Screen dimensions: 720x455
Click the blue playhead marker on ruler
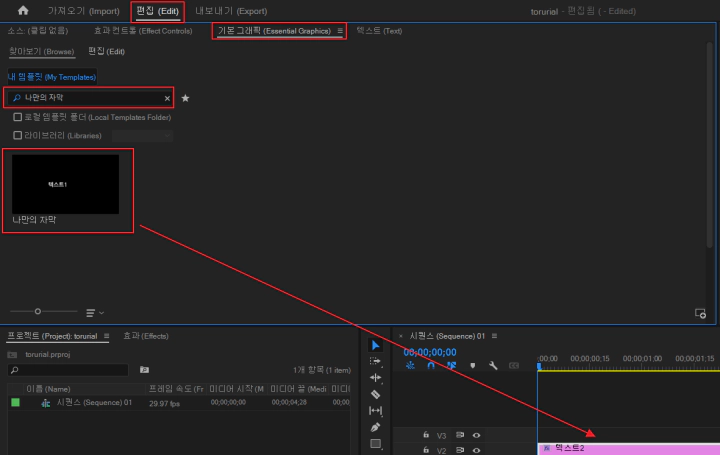click(539, 366)
